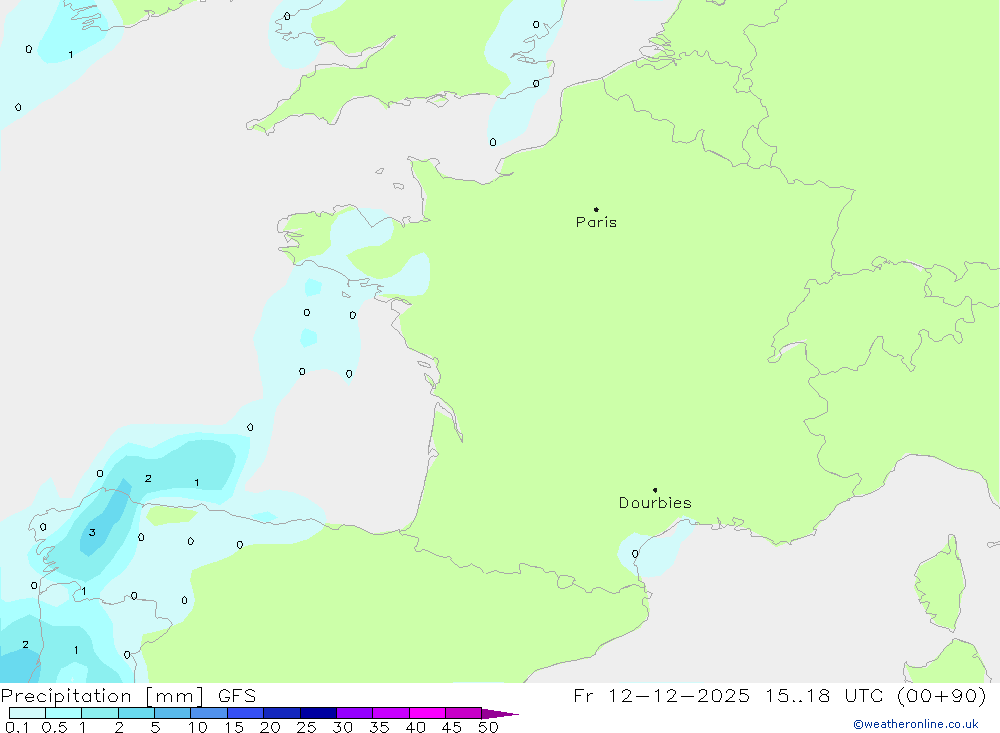Click the precipitation value 3 over northwest Spain
Viewport: 1000px width, 733px height.
tap(92, 533)
